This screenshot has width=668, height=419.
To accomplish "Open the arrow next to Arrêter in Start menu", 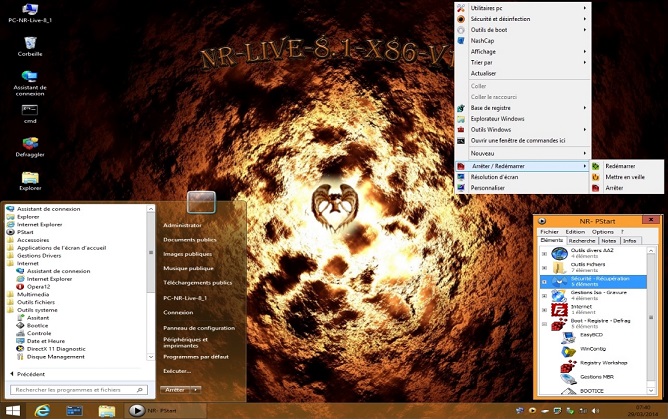I will (x=195, y=390).
